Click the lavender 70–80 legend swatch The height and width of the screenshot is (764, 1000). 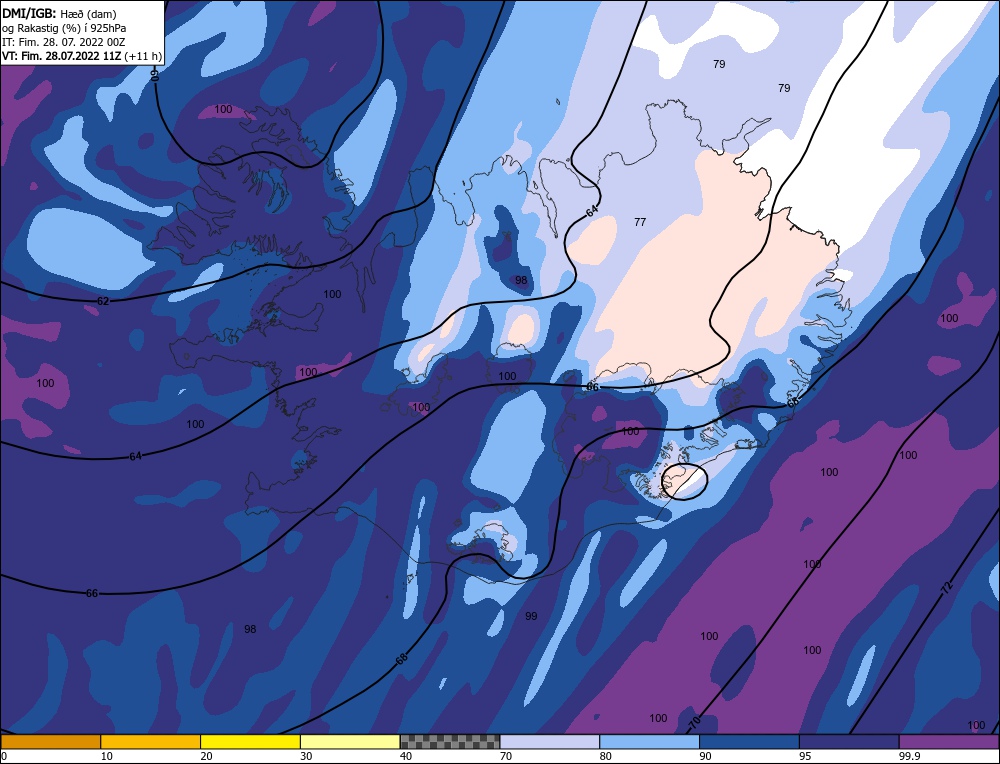point(550,742)
